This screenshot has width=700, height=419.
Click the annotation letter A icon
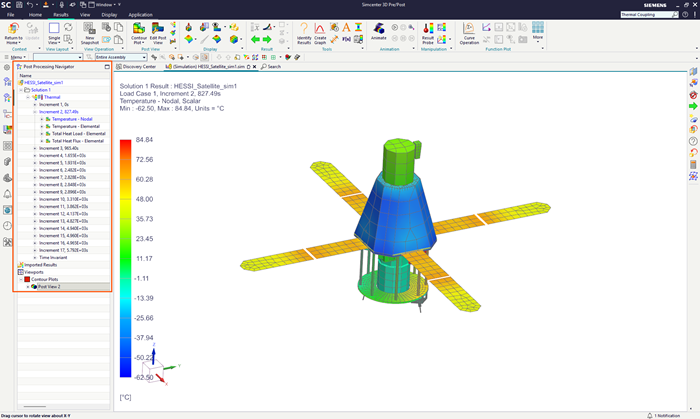[x=346, y=28]
